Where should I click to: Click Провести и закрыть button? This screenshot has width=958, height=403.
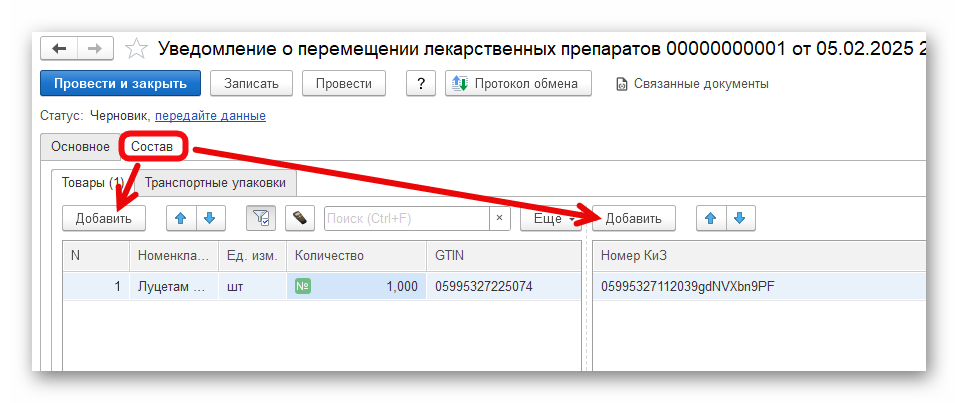[120, 84]
